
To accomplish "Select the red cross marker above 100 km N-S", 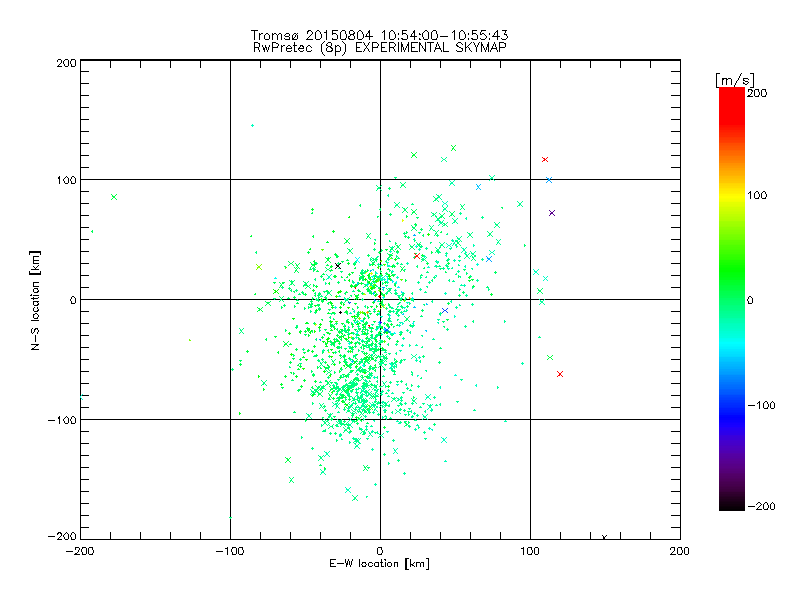I will pyautogui.click(x=545, y=160).
